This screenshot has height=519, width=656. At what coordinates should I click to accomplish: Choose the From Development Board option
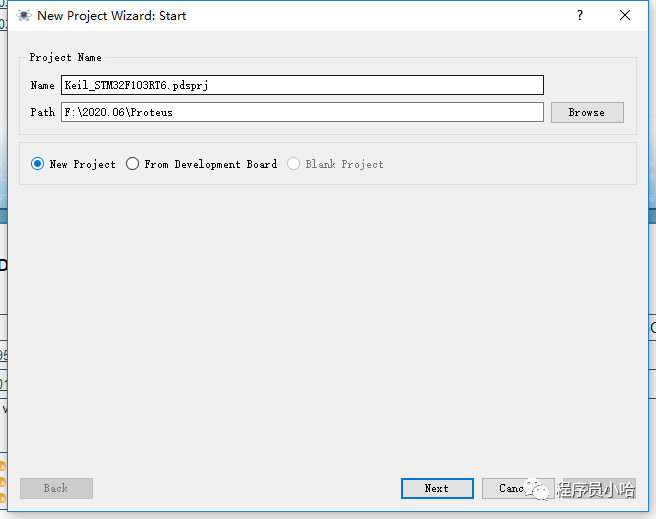(x=133, y=164)
